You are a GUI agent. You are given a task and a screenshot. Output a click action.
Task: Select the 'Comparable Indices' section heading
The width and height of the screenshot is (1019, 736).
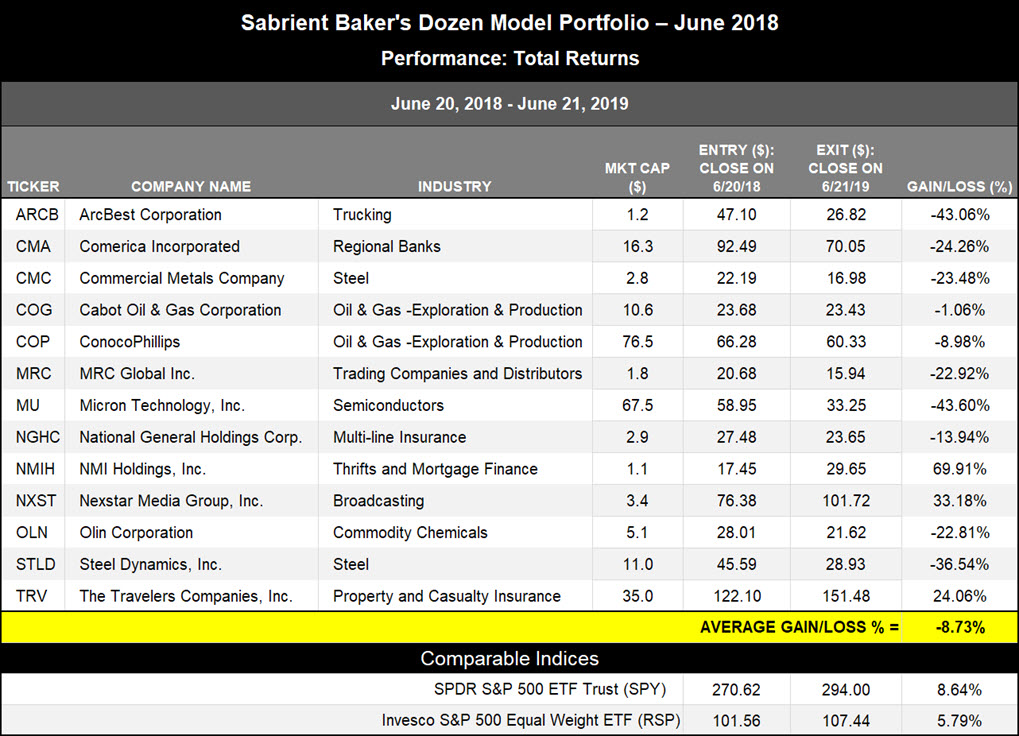[x=510, y=659]
